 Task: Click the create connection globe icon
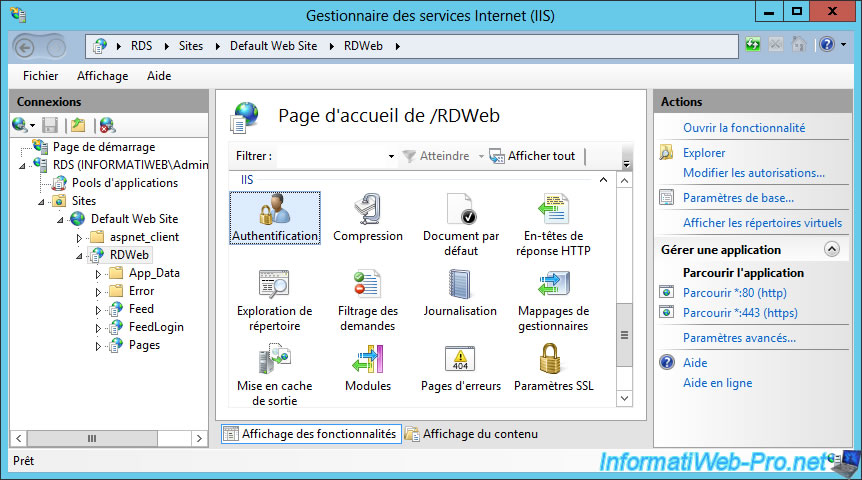pyautogui.click(x=19, y=125)
